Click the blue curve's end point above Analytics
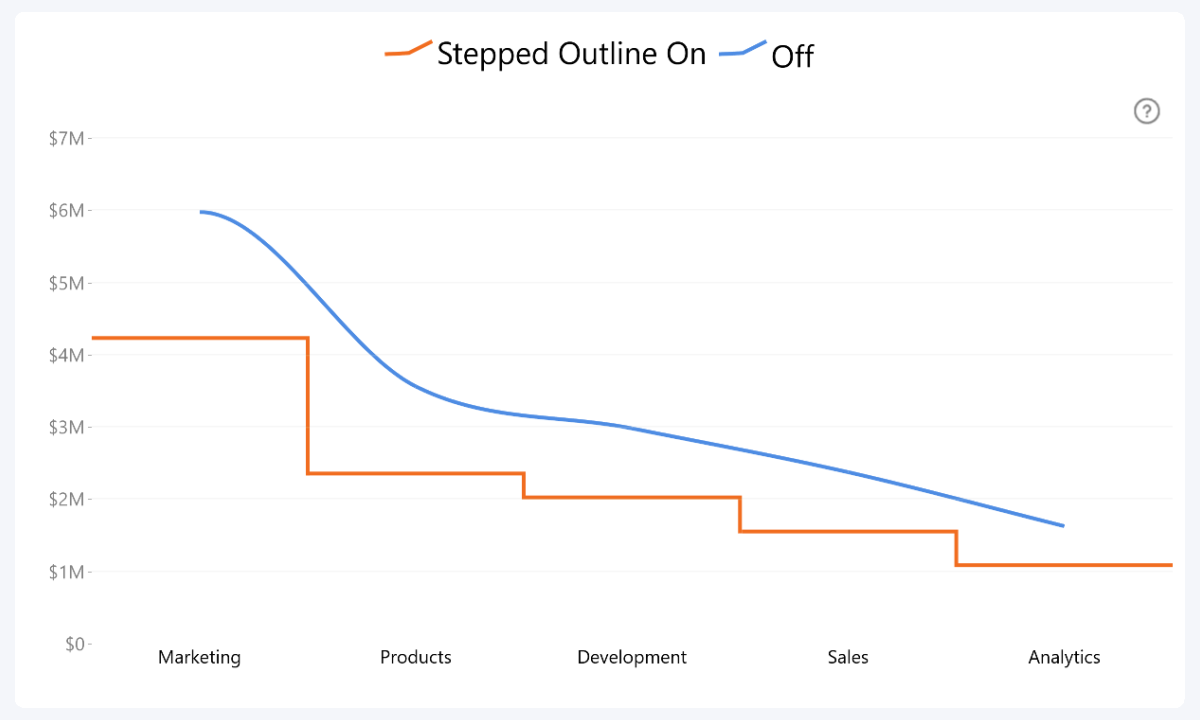The height and width of the screenshot is (720, 1200). pyautogui.click(x=1062, y=525)
